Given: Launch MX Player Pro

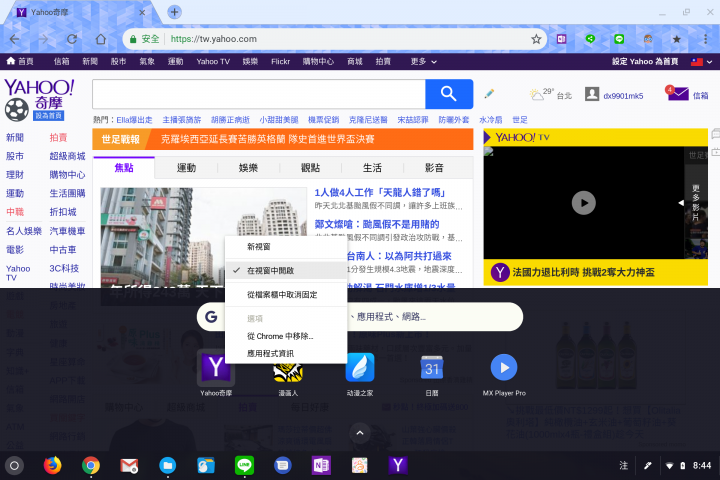Looking at the screenshot, I should [x=504, y=367].
